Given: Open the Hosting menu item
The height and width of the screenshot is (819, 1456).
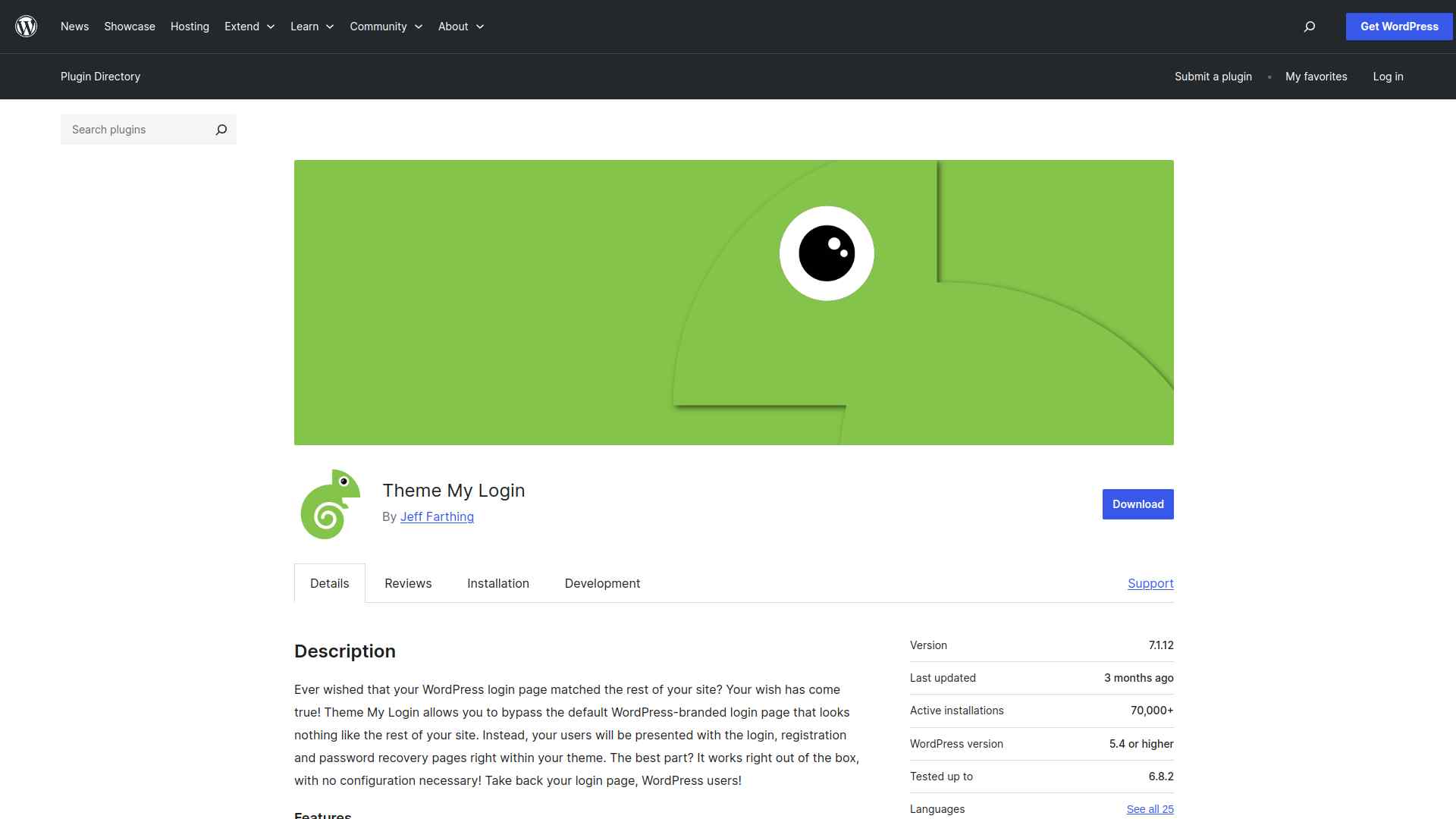Looking at the screenshot, I should coord(190,27).
